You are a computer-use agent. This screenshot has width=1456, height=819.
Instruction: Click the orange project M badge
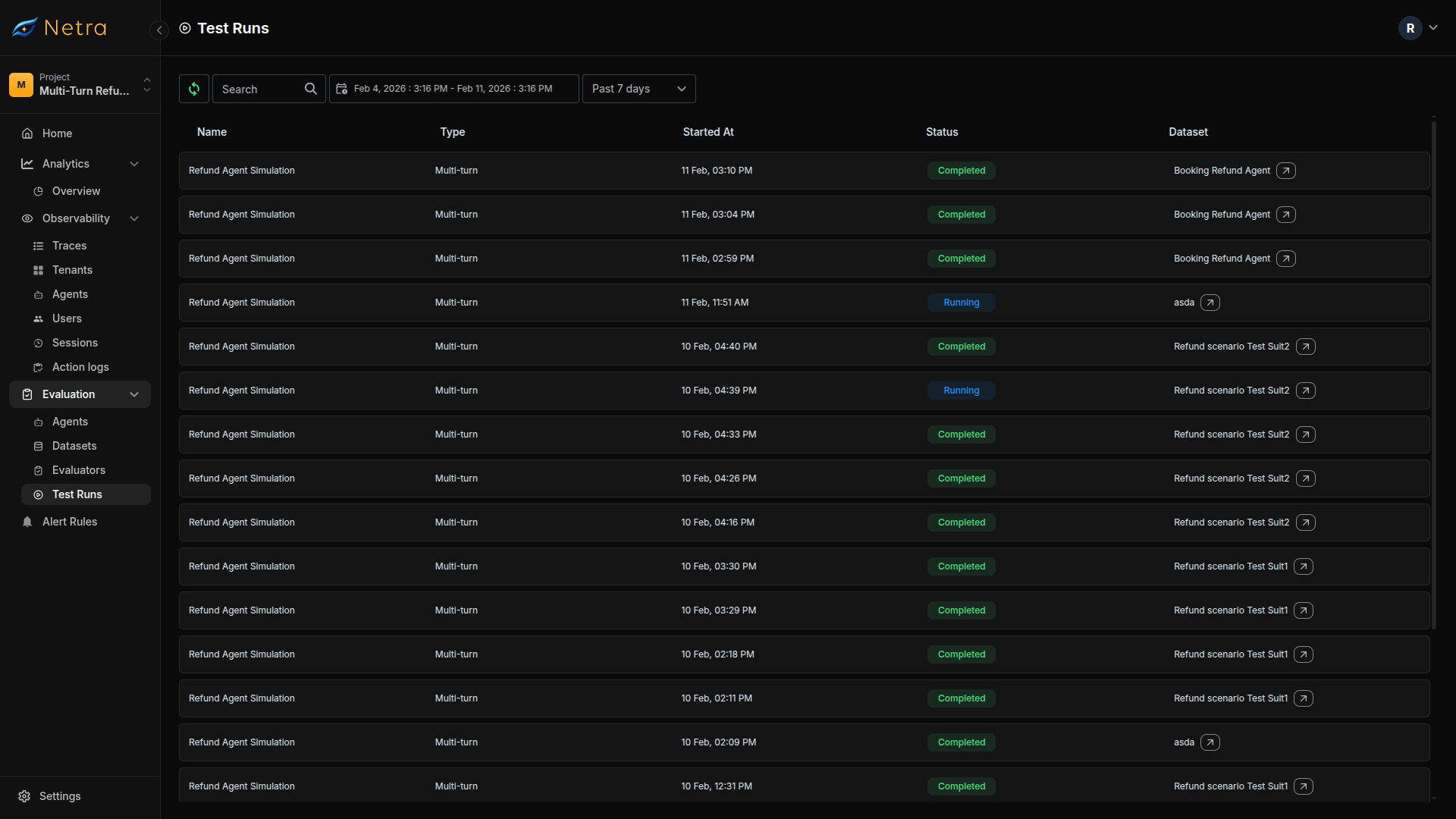(x=21, y=85)
